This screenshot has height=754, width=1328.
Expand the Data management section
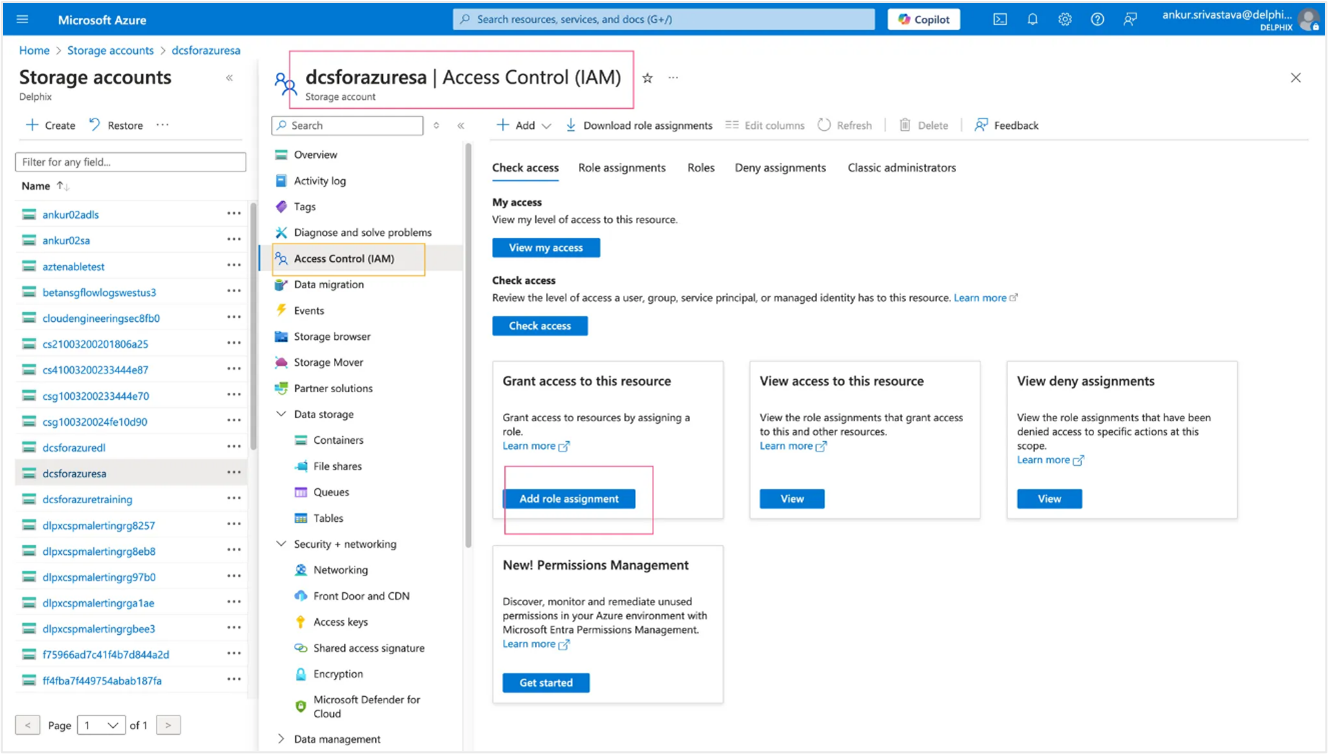pos(281,739)
